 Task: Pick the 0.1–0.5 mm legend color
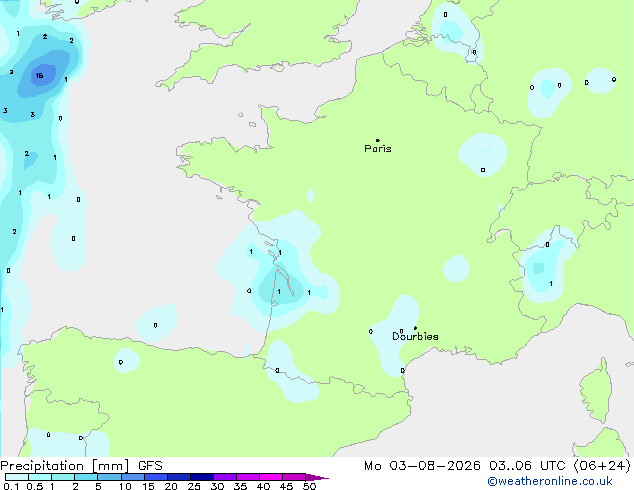pos(17,477)
